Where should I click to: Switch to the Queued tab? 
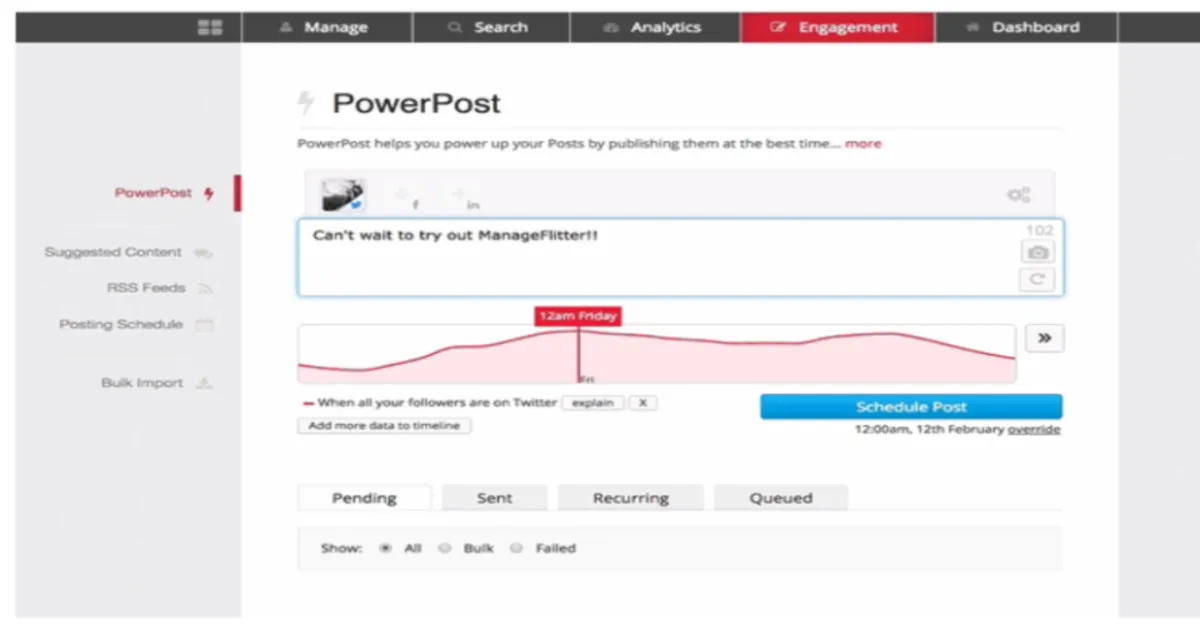781,498
